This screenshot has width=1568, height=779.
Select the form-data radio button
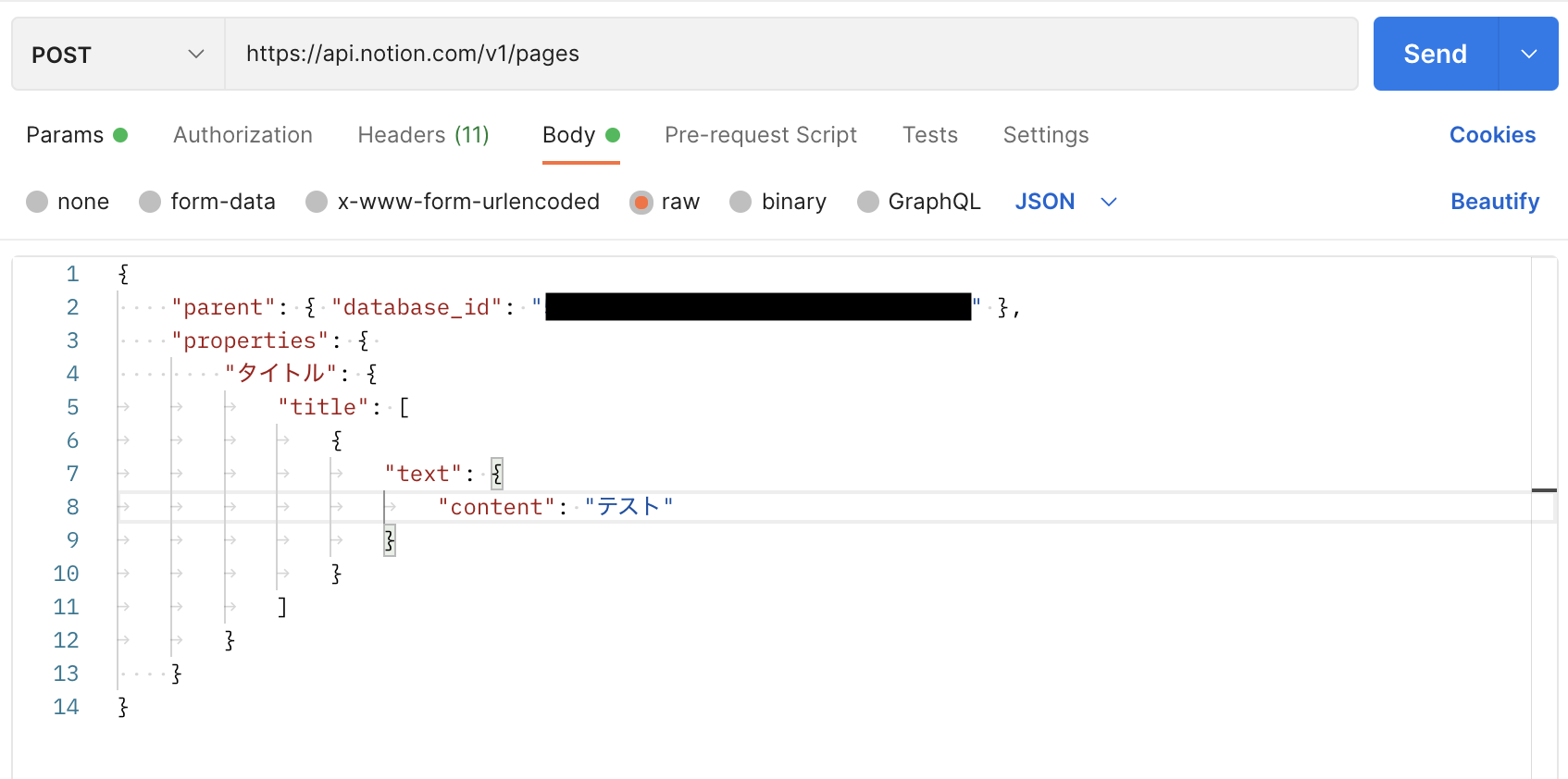coord(150,202)
